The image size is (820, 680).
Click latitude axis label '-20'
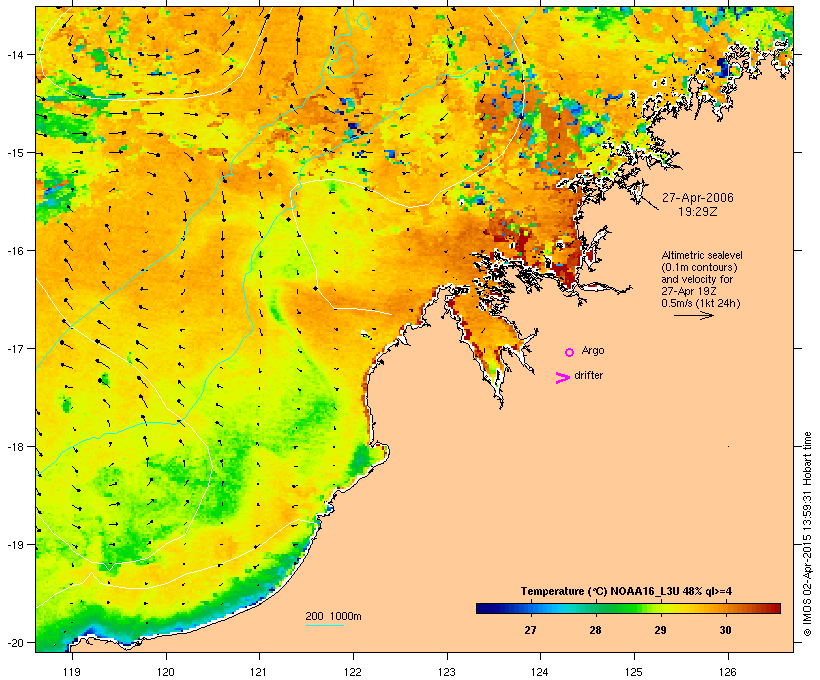point(14,642)
